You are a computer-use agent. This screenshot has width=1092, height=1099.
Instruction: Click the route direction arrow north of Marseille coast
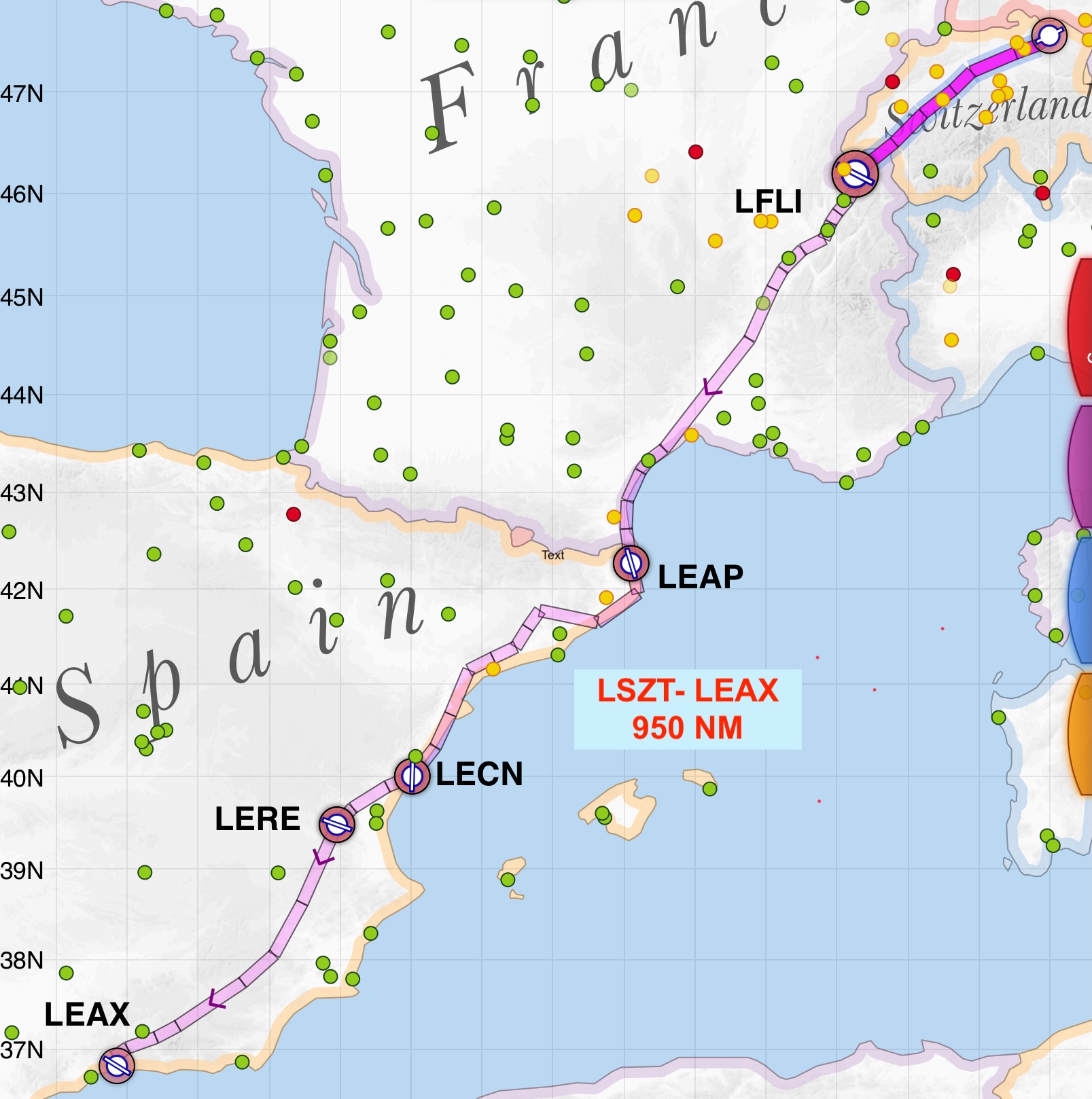[x=711, y=389]
